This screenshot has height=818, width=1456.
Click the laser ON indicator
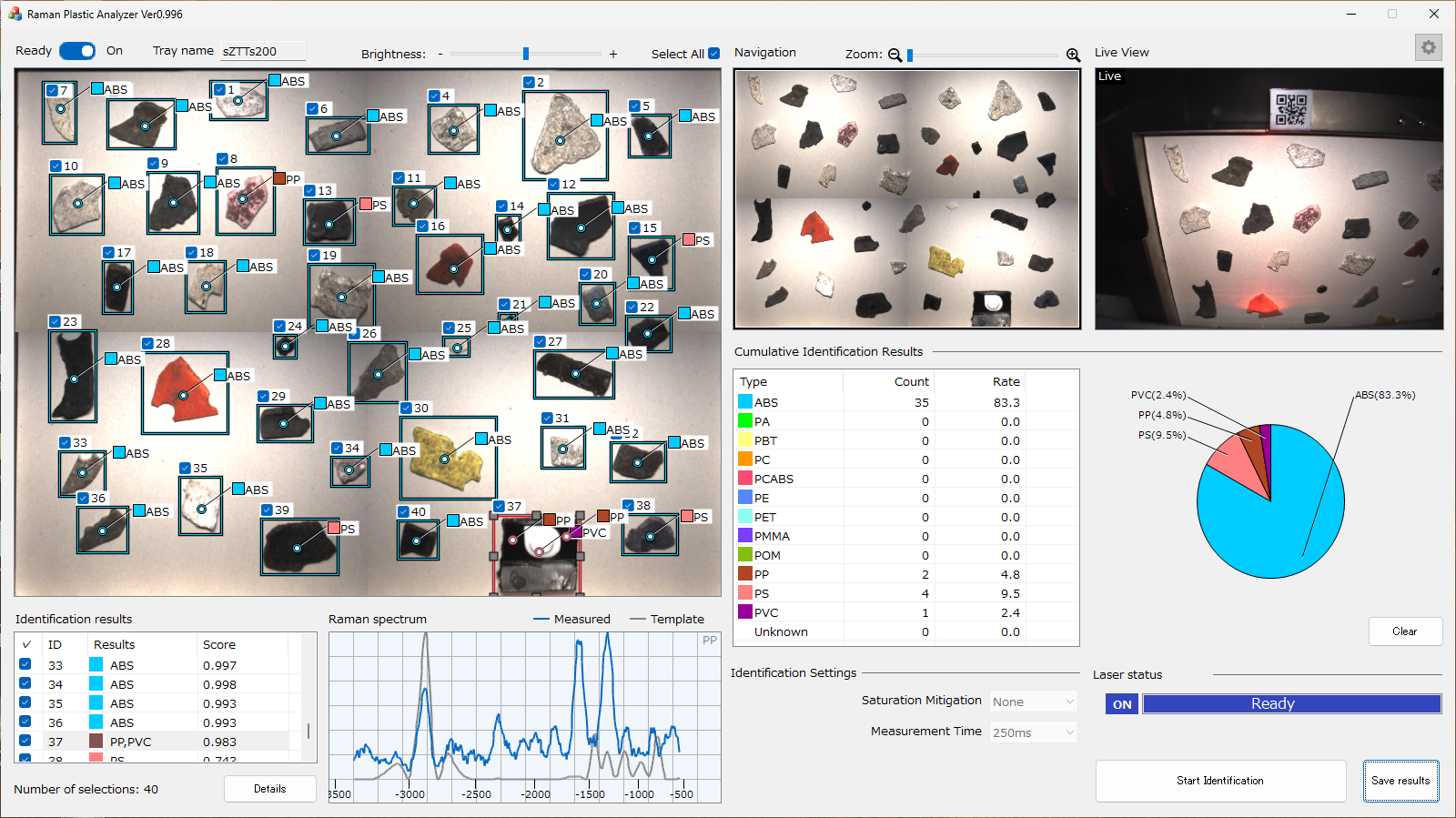1122,704
